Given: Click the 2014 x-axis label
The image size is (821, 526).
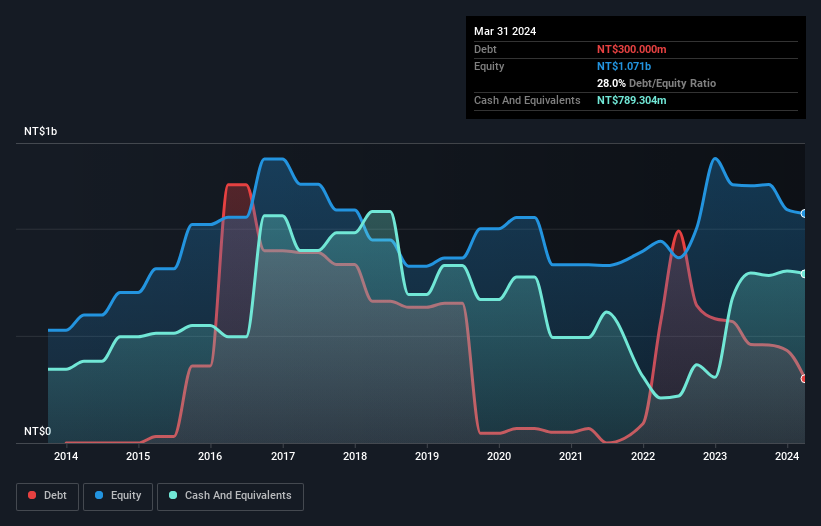Looking at the screenshot, I should 66,456.
